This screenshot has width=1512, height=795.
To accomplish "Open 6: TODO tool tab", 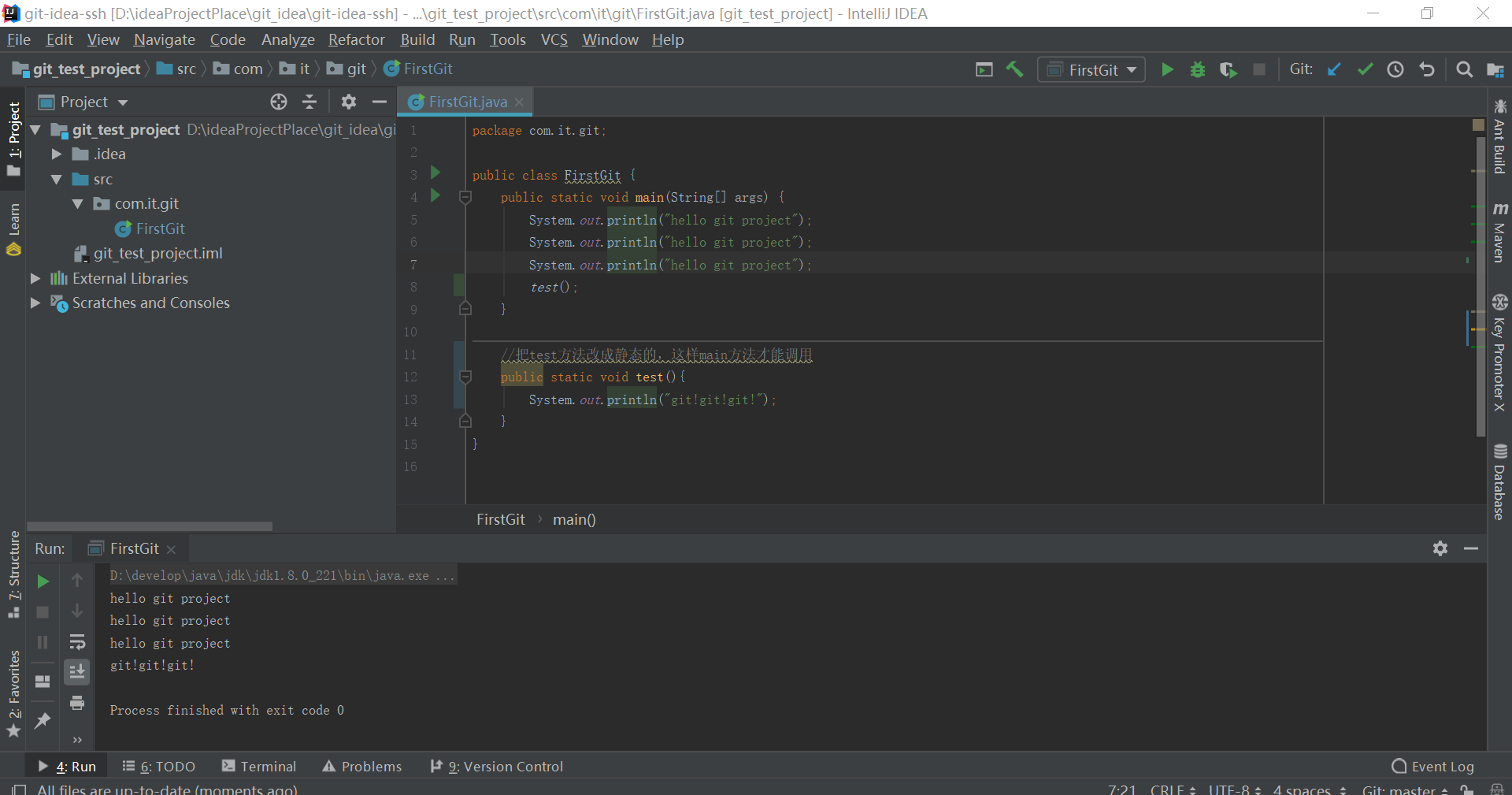I will (159, 766).
